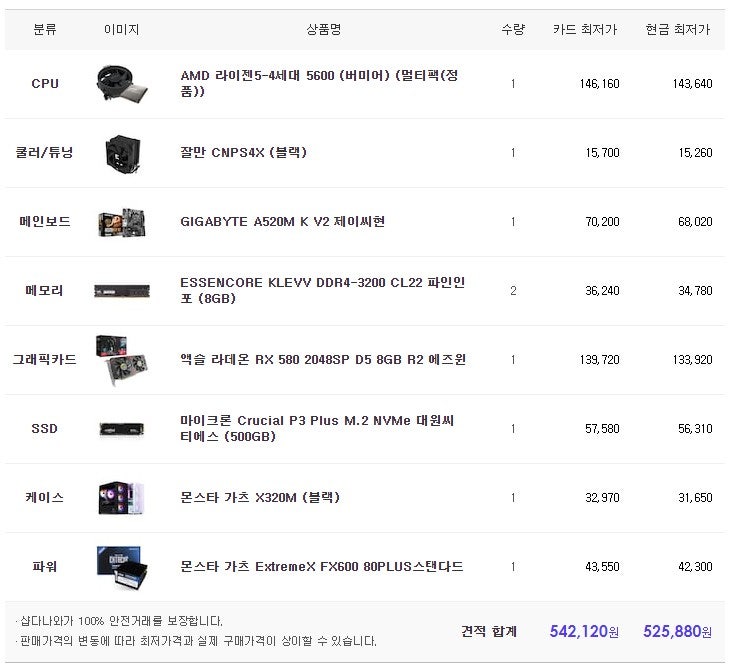This screenshot has width=741, height=667.
Task: Click the ExtremeX FX600 power supply image
Action: coord(122,566)
